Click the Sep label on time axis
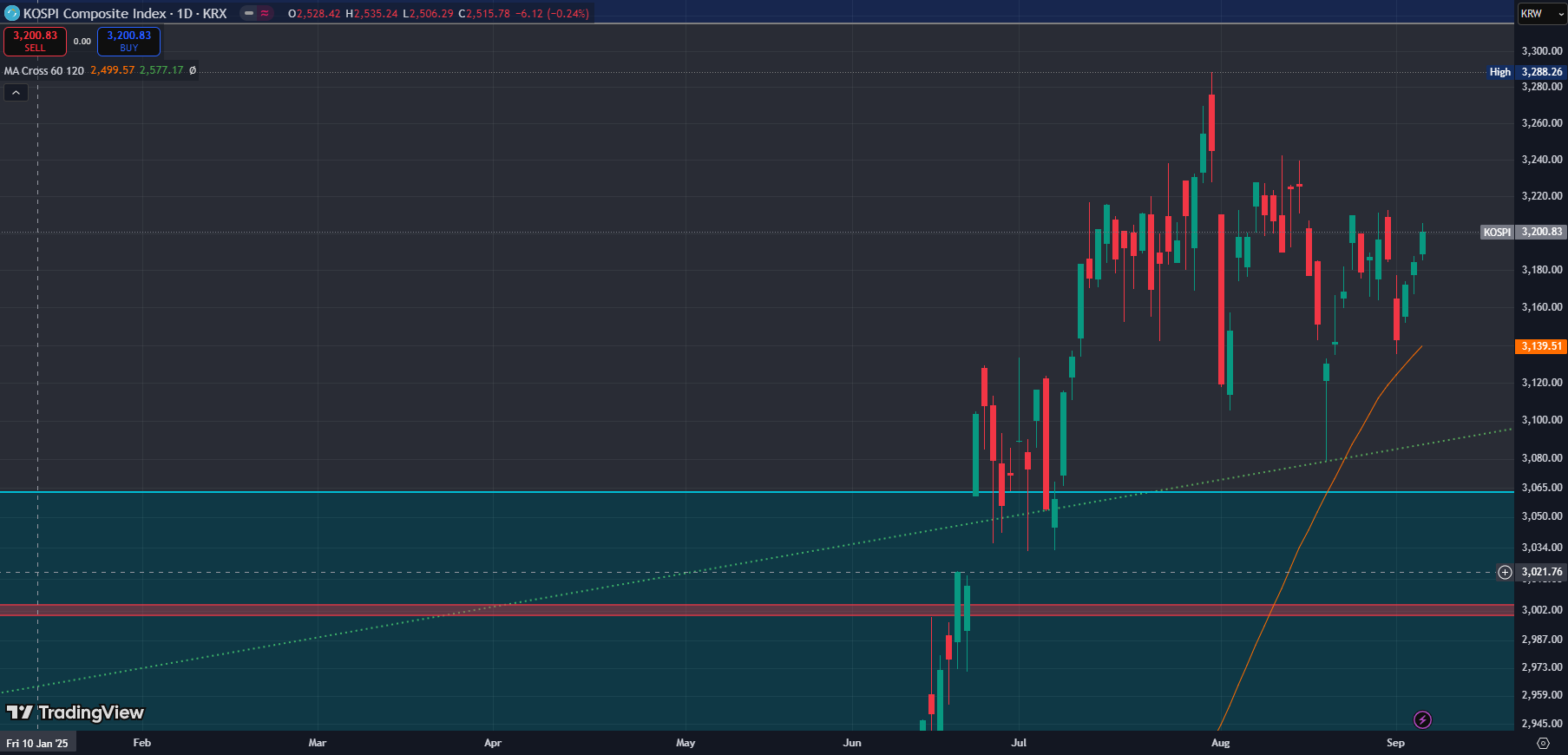1568x755 pixels. click(1395, 743)
